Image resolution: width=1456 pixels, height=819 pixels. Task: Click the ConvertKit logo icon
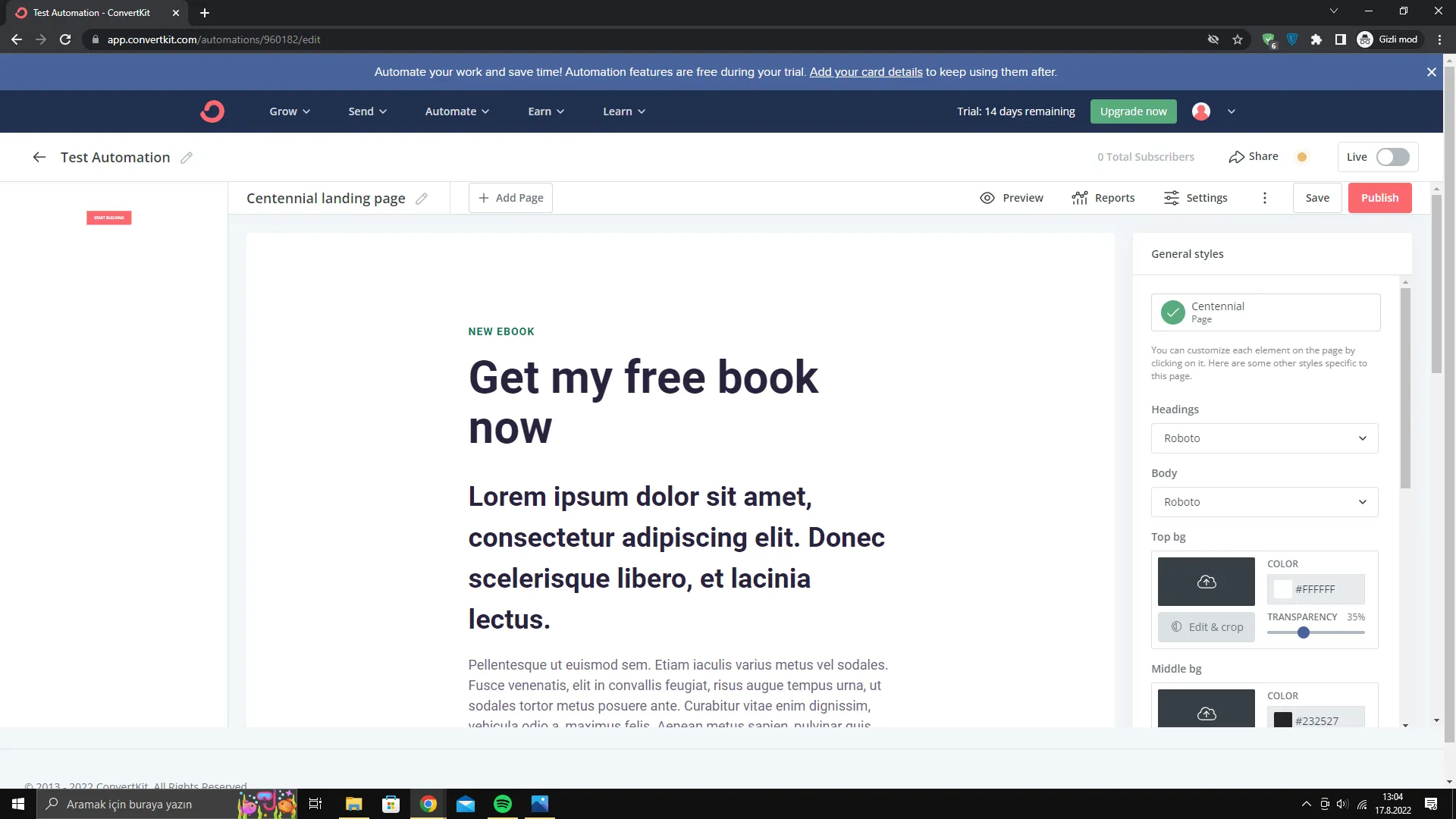pos(212,111)
